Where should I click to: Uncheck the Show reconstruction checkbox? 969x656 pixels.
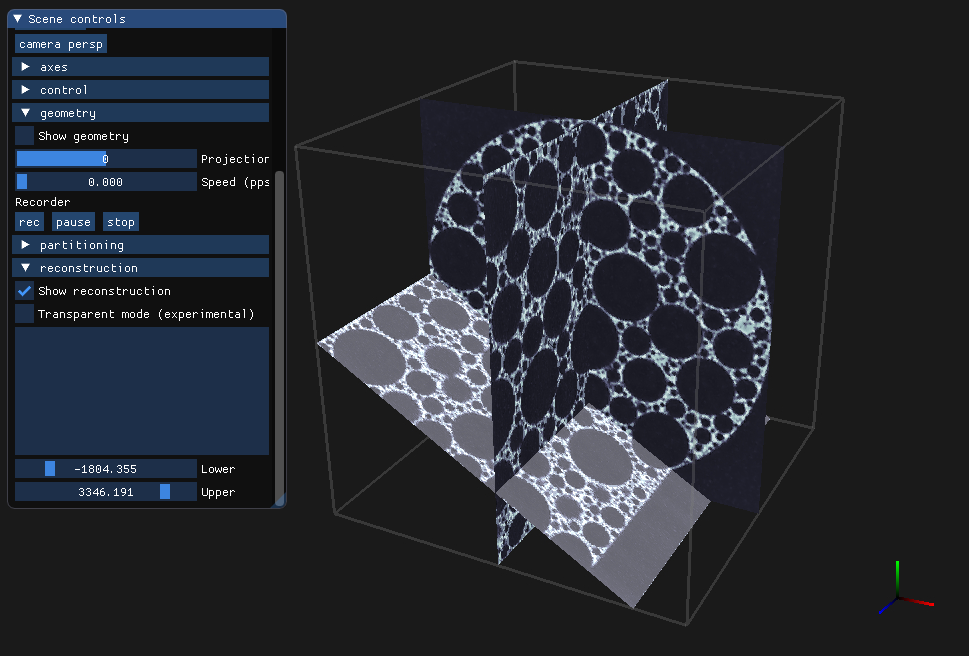(24, 291)
